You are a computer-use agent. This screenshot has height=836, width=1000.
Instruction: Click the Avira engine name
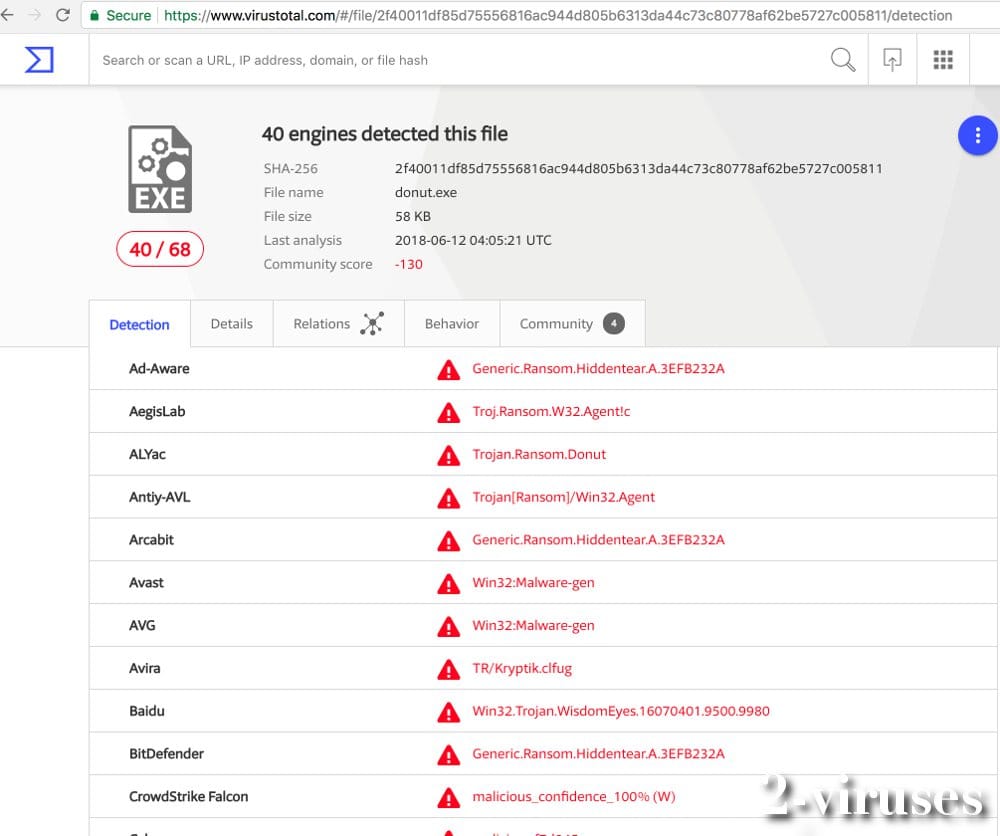pos(145,668)
